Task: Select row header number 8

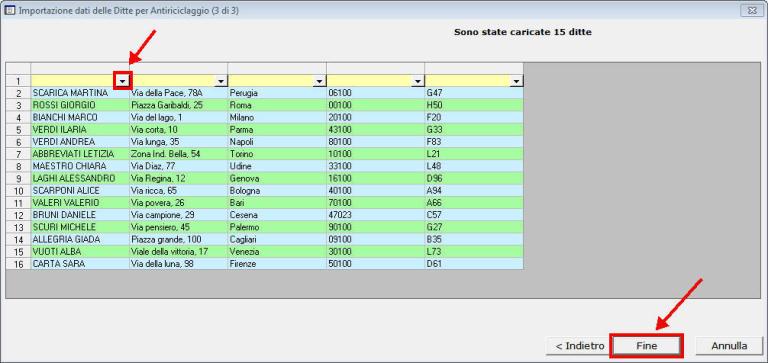Action: tap(18, 167)
